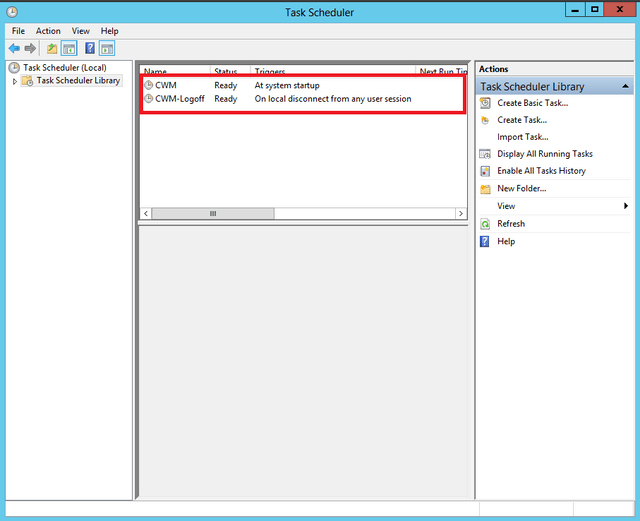Click the Display All Running Tasks icon
Viewport: 640px width, 521px height.
[485, 154]
